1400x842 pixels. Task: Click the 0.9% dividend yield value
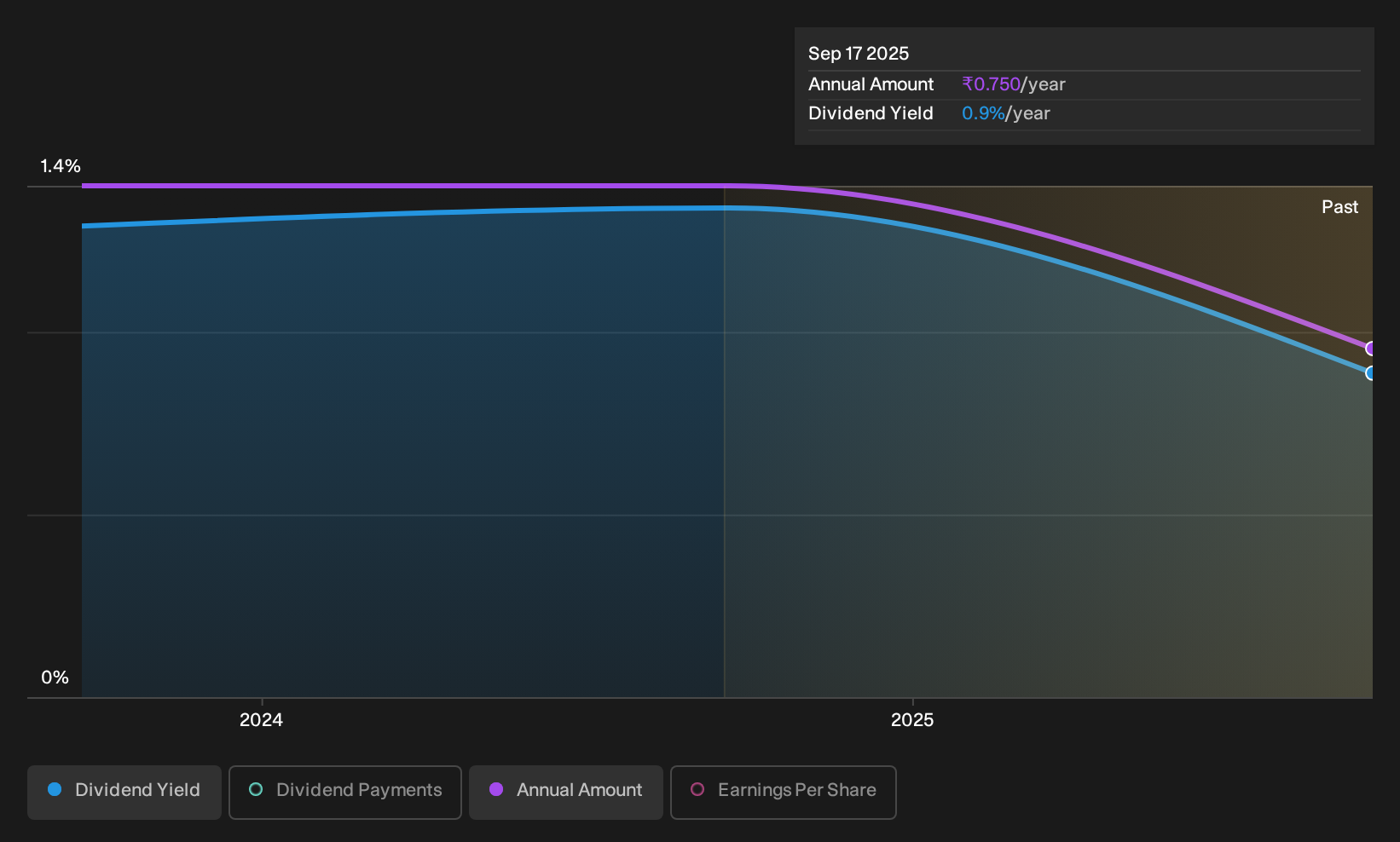pos(983,113)
